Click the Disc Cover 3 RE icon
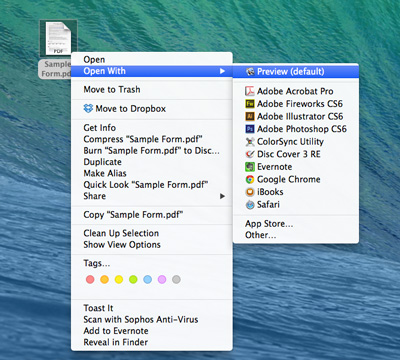400x360 pixels. click(x=250, y=154)
